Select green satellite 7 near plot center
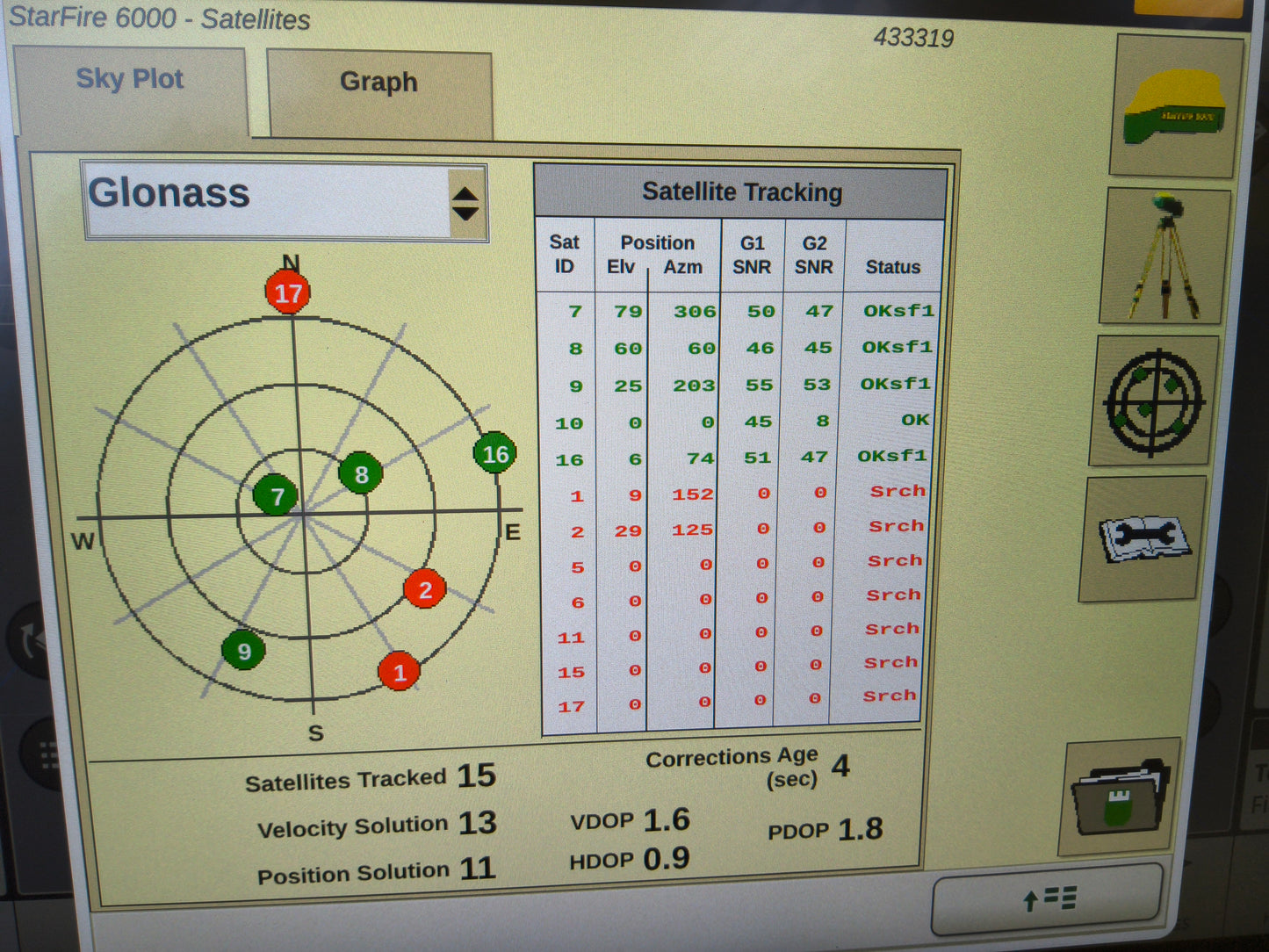 pyautogui.click(x=276, y=496)
